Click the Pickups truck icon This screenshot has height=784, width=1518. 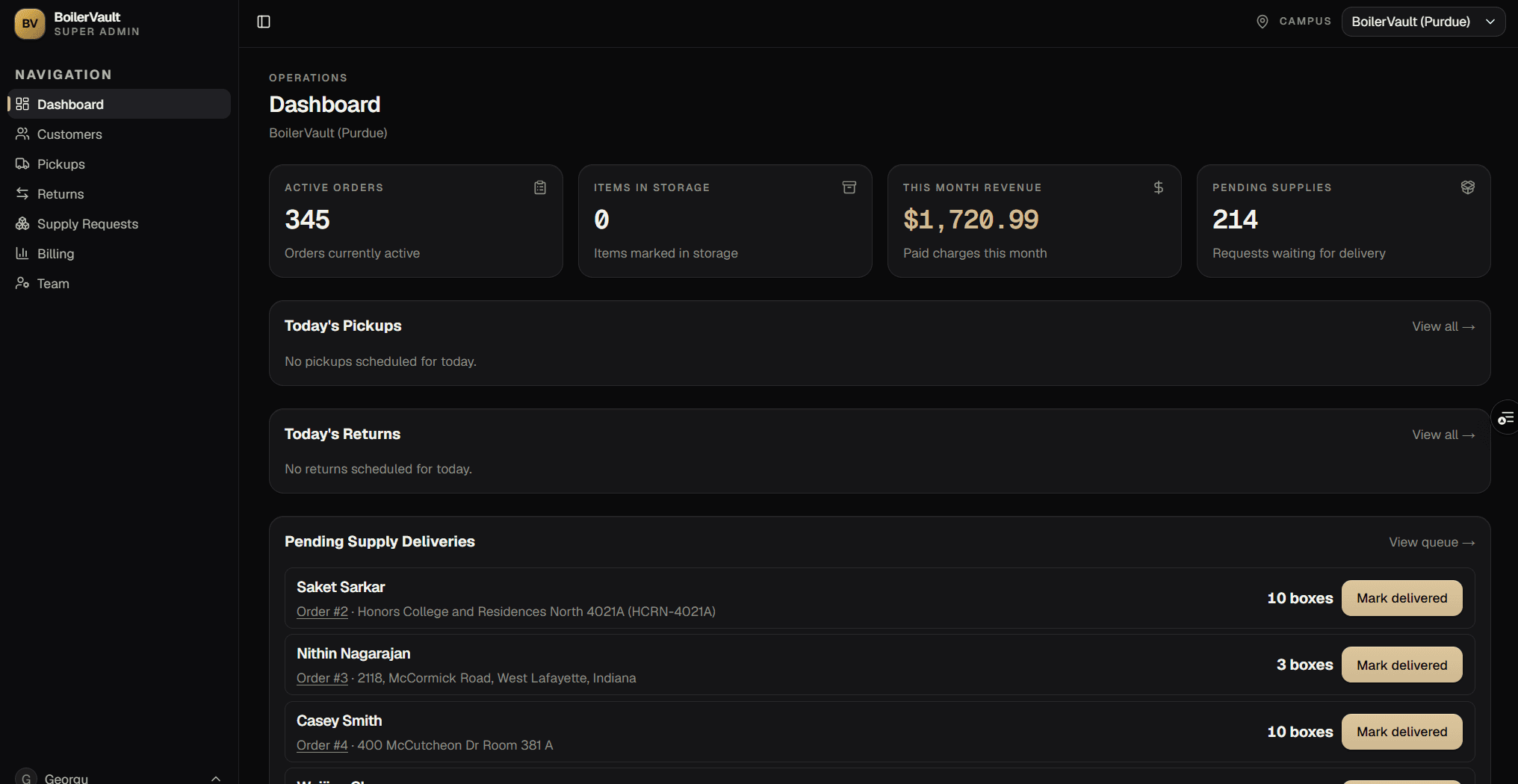tap(22, 164)
